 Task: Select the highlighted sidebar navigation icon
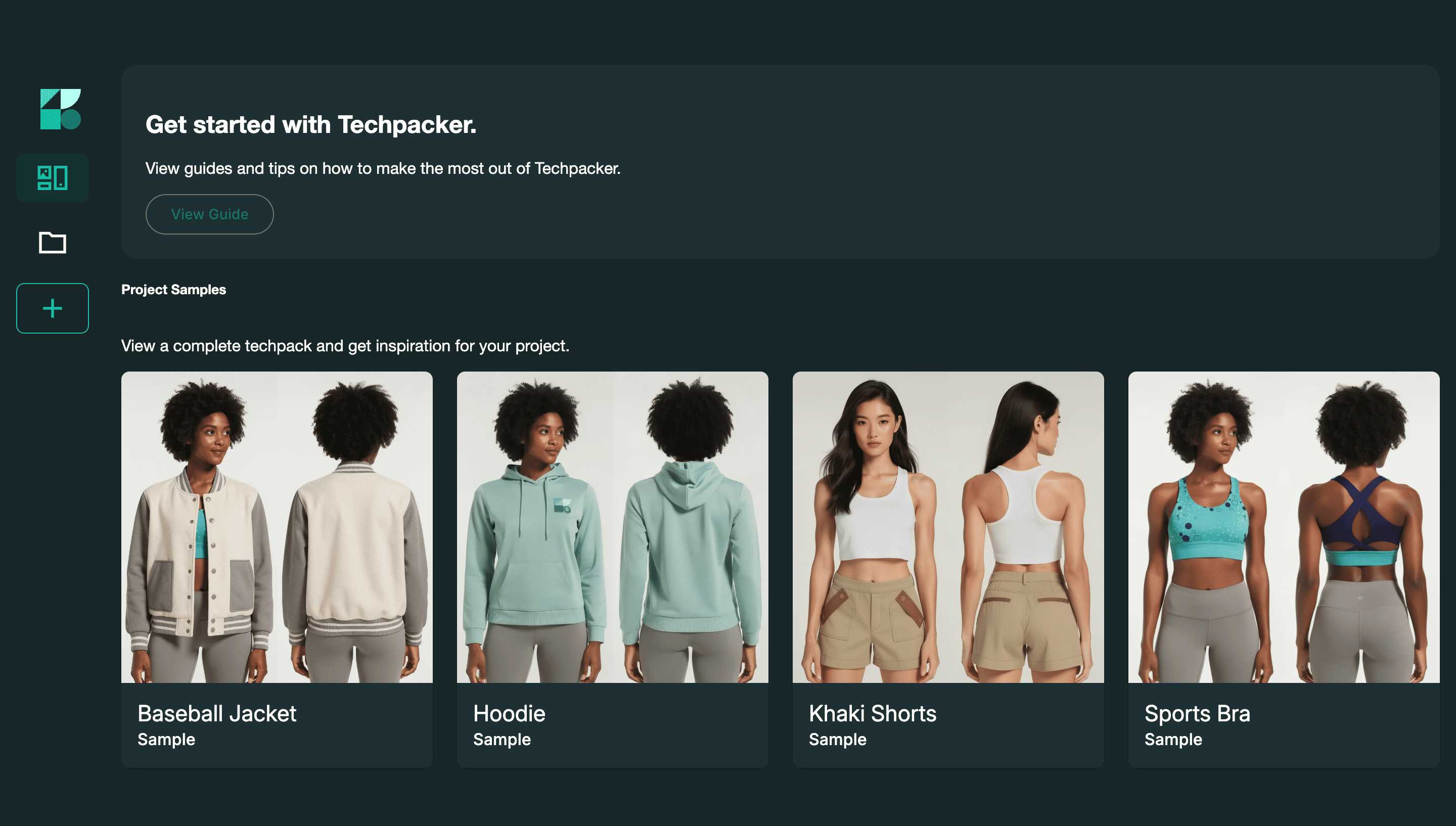point(52,177)
